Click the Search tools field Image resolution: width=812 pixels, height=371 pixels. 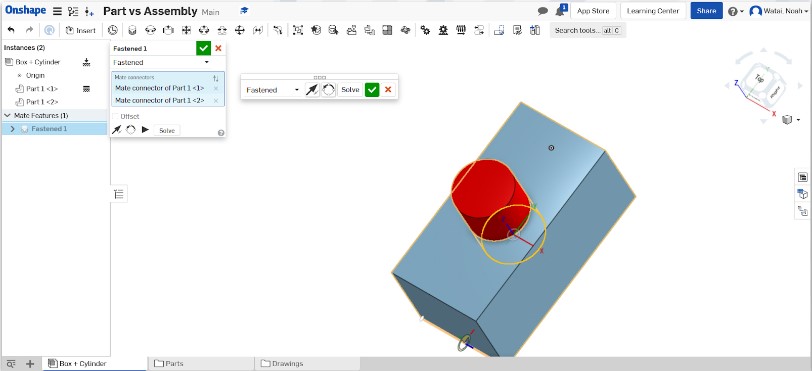(x=587, y=31)
